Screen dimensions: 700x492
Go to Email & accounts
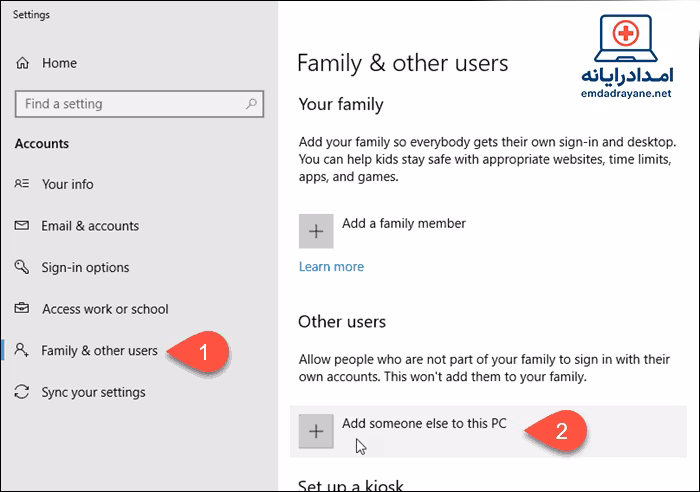click(90, 226)
